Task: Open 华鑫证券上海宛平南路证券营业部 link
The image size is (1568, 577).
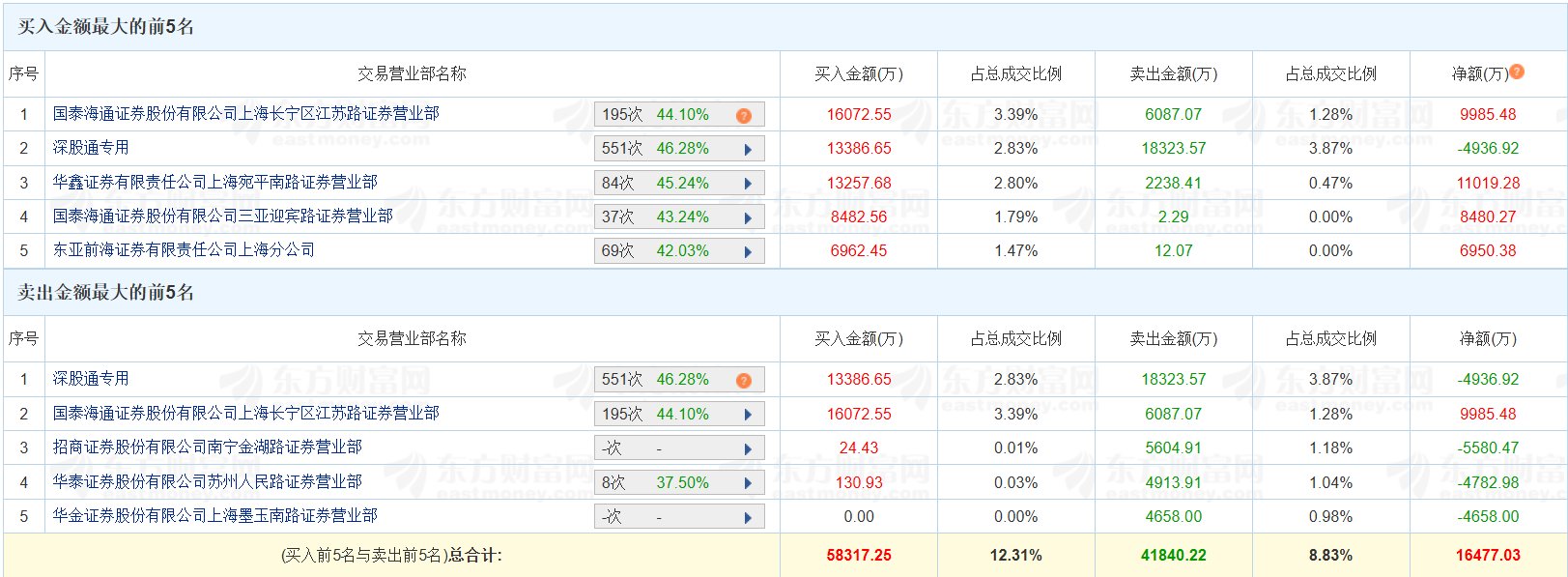Action: (x=214, y=183)
